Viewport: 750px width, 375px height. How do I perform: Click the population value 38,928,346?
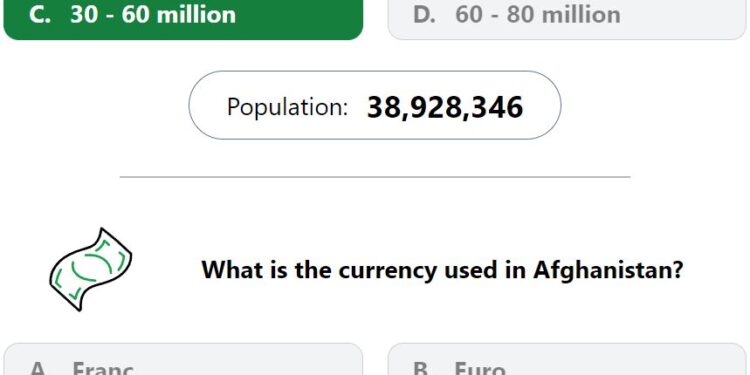[x=445, y=107]
